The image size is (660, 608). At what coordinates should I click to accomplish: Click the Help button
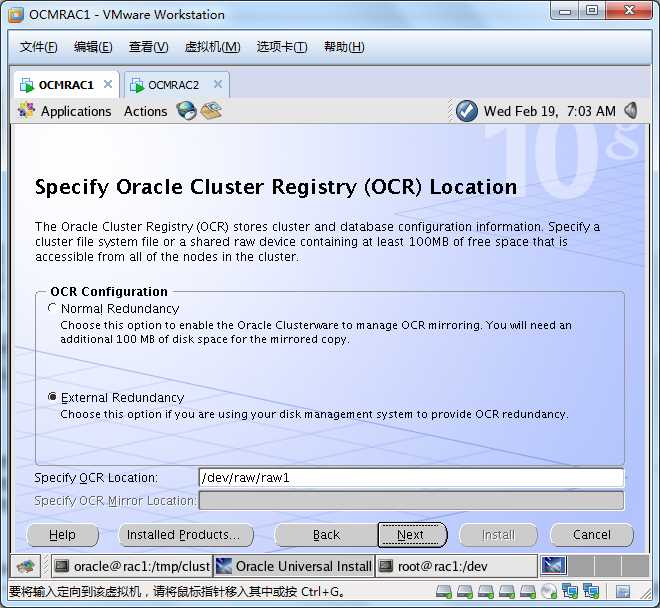62,535
